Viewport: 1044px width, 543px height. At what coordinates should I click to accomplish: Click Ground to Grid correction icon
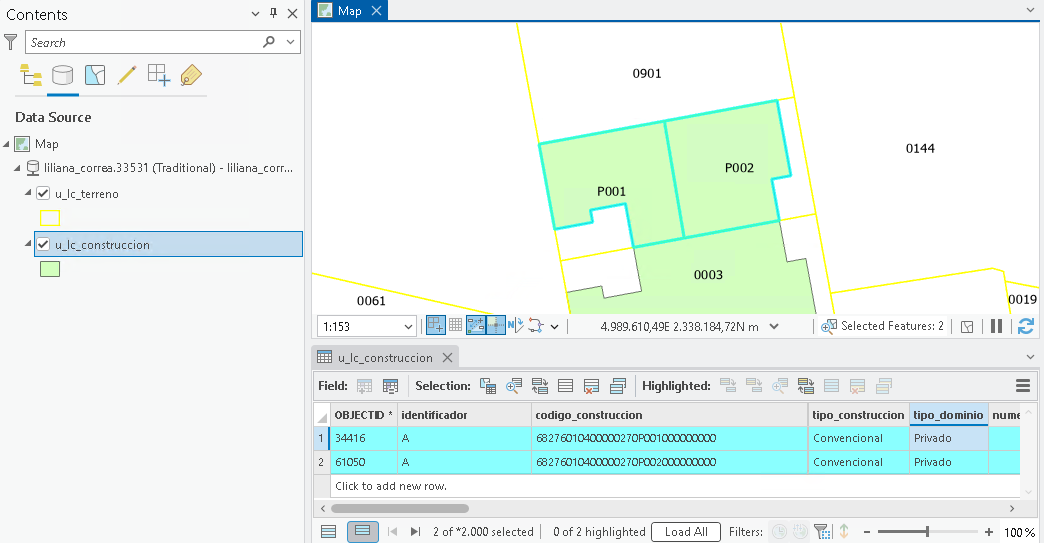(x=516, y=325)
